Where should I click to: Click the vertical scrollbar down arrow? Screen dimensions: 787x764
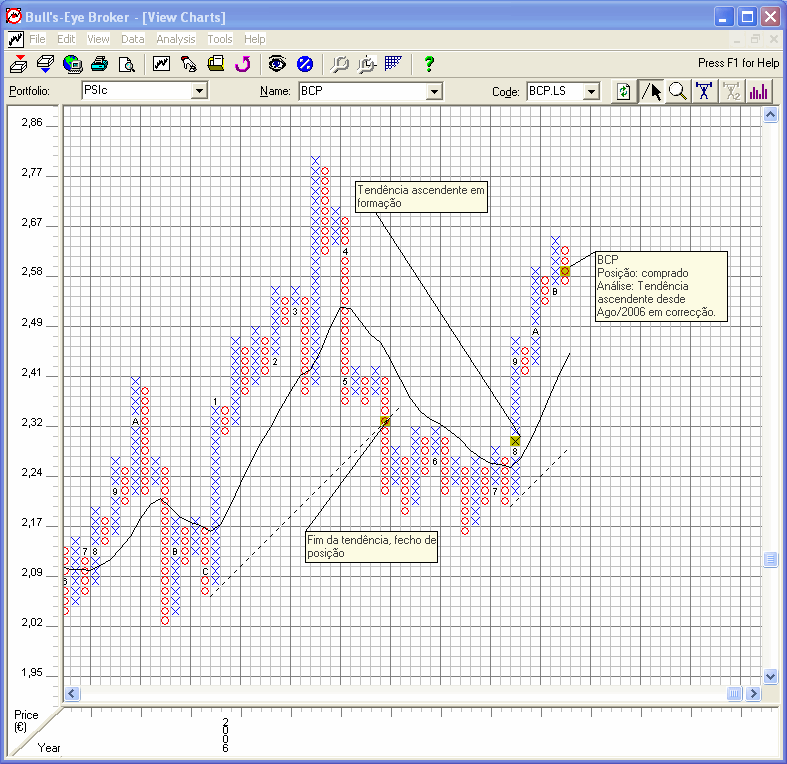point(770,676)
